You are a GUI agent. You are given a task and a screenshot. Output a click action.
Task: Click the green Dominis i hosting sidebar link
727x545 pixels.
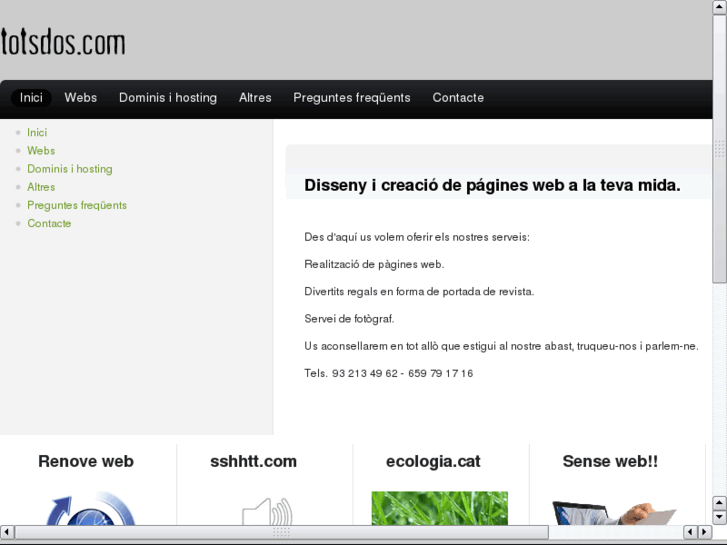[x=70, y=169]
